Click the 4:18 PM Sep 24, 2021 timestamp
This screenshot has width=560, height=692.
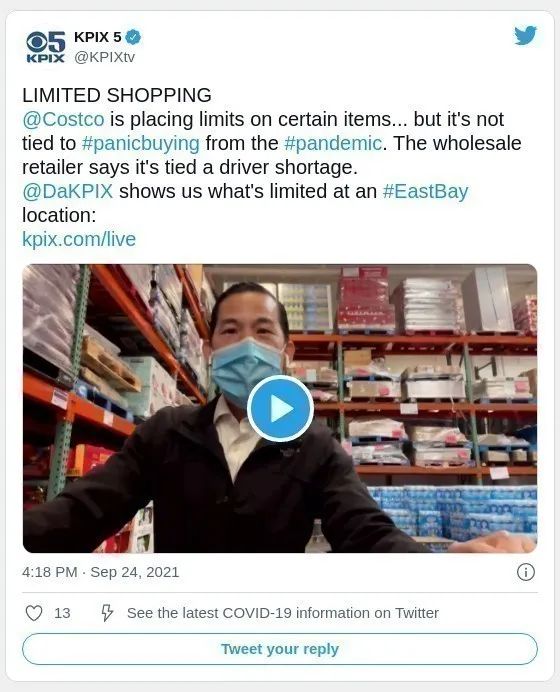click(x=101, y=572)
